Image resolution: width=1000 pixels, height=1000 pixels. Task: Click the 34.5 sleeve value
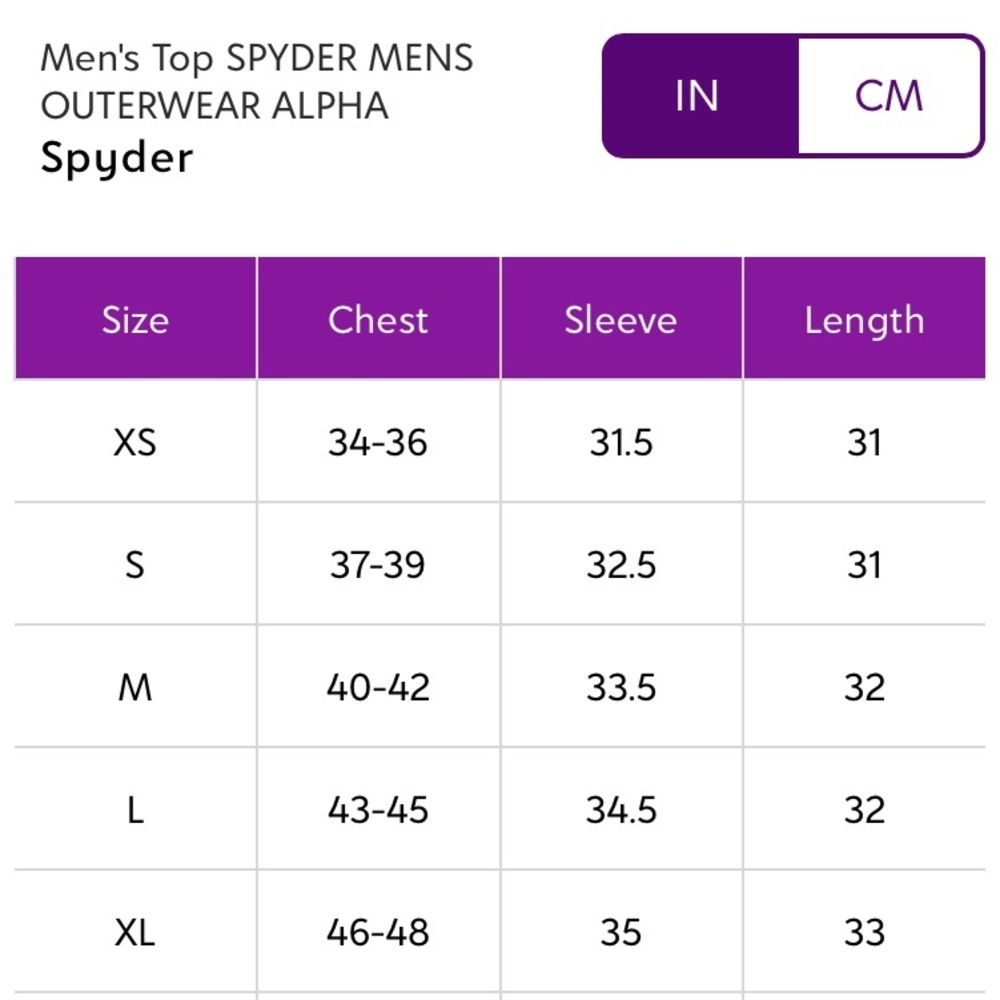[620, 810]
